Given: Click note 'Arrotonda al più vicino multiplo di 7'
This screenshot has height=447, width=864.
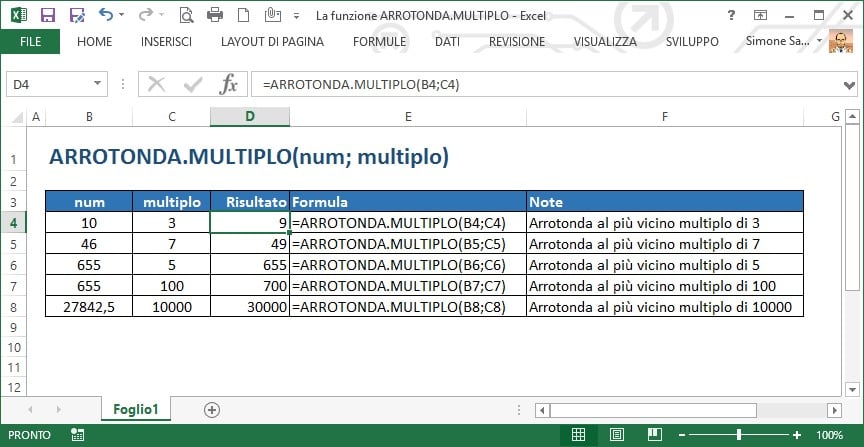Looking at the screenshot, I should point(644,244).
